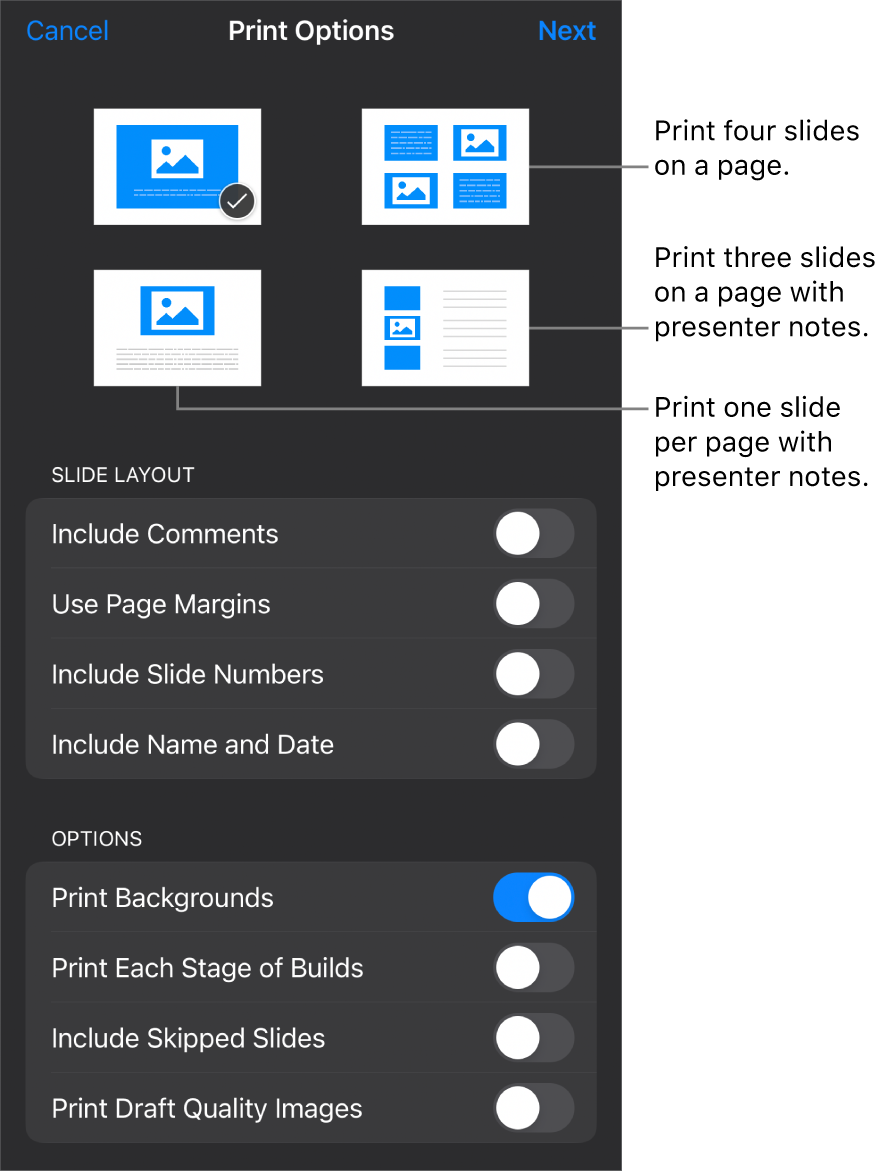Image resolution: width=892 pixels, height=1174 pixels.
Task: Tap Cancel to dismiss Print Options
Action: (x=67, y=31)
